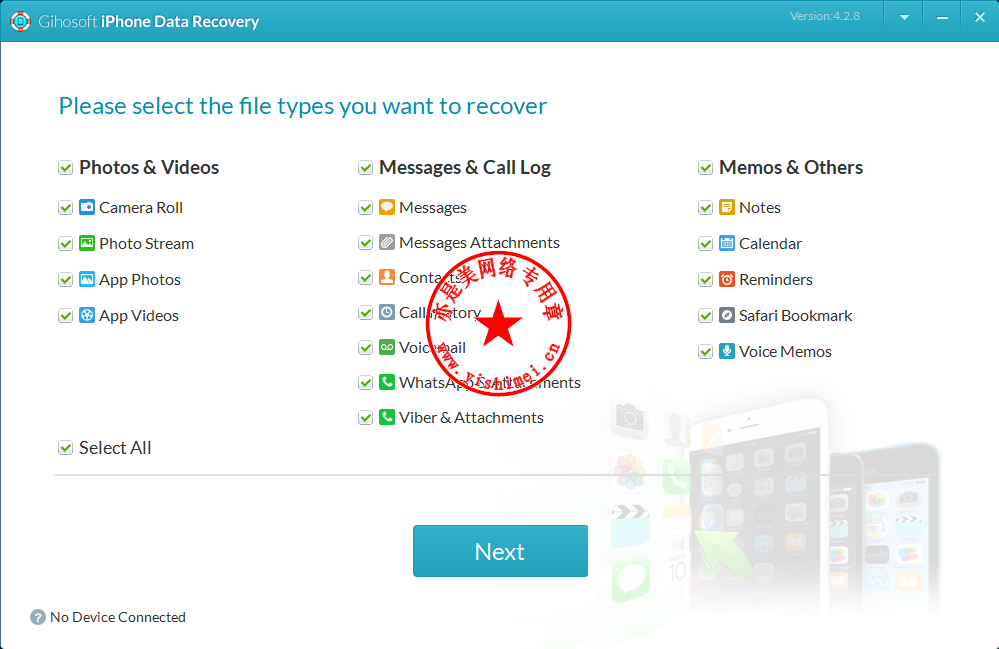Open the title bar dropdown menu arrow
The image size is (999, 649).
point(904,18)
